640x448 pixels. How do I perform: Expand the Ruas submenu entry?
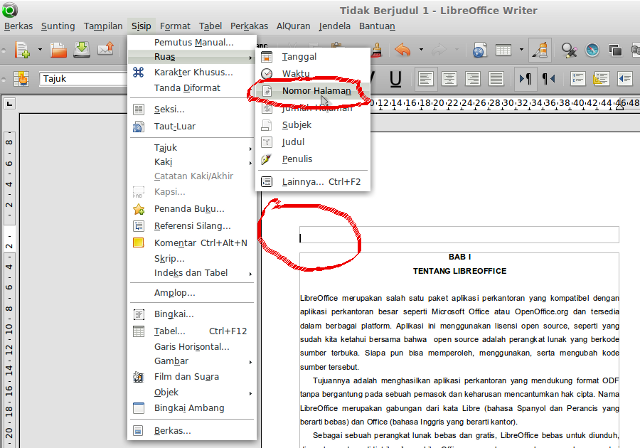click(192, 57)
